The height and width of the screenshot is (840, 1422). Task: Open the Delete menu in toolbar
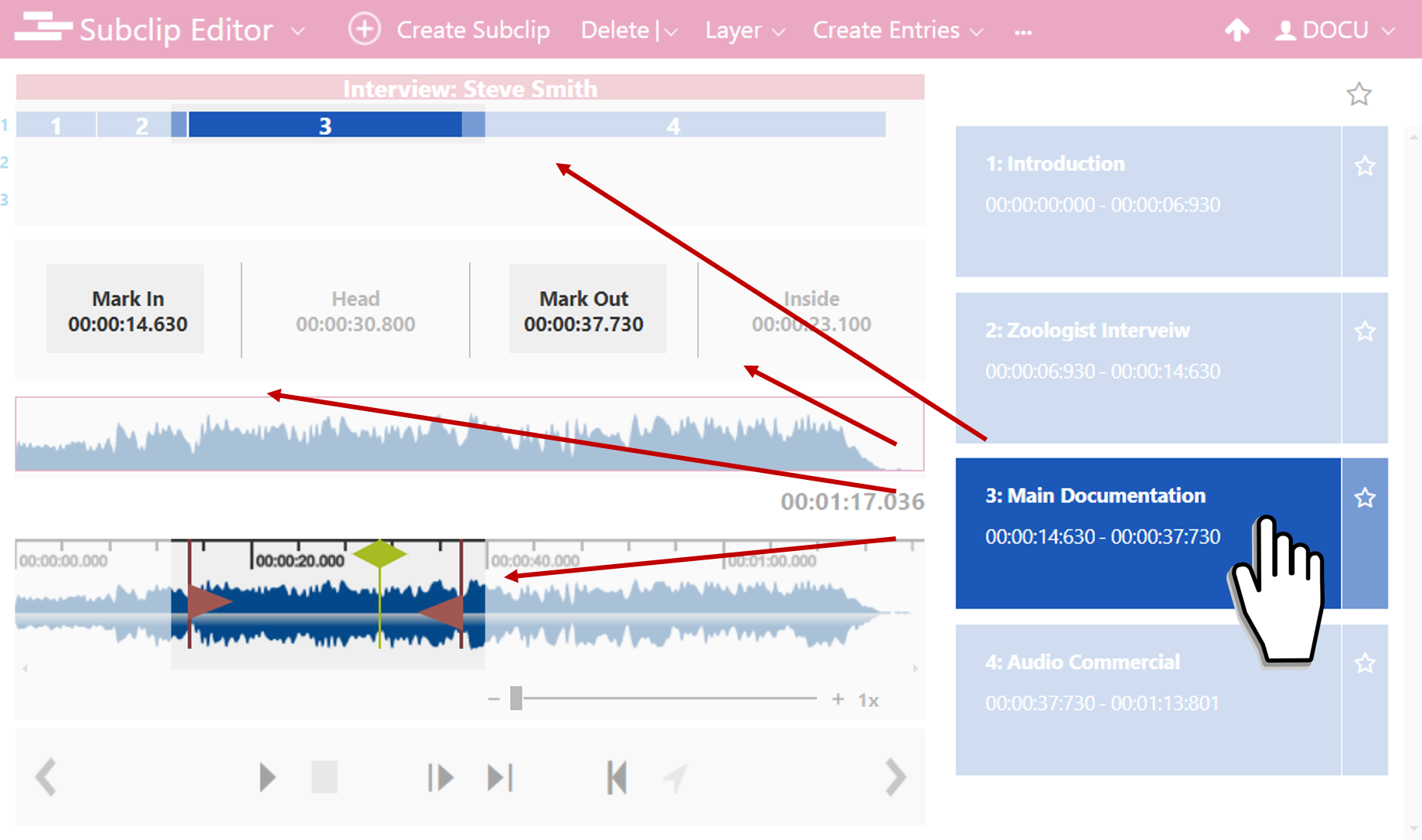coord(628,30)
